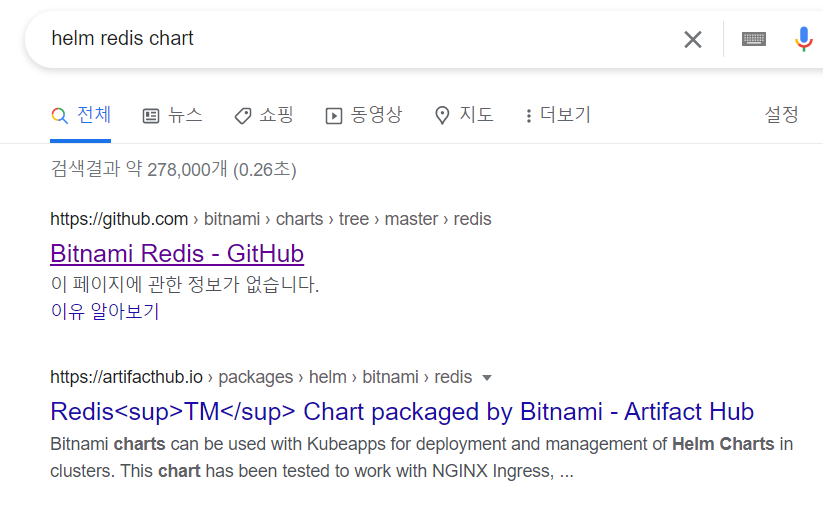Click '이 페이지에 관한 정보가 없습니다.' snippet text
Image resolution: width=823 pixels, height=521 pixels.
(x=185, y=284)
